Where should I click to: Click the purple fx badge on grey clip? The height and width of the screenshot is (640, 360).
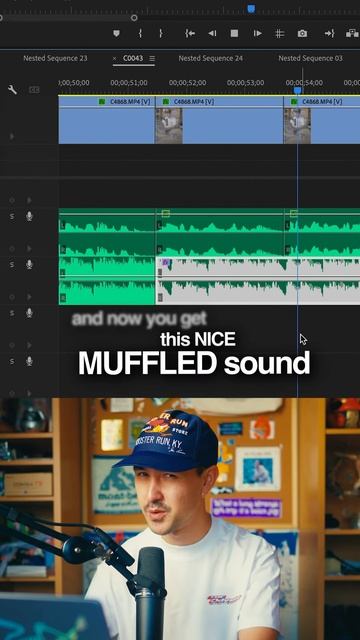[166, 262]
